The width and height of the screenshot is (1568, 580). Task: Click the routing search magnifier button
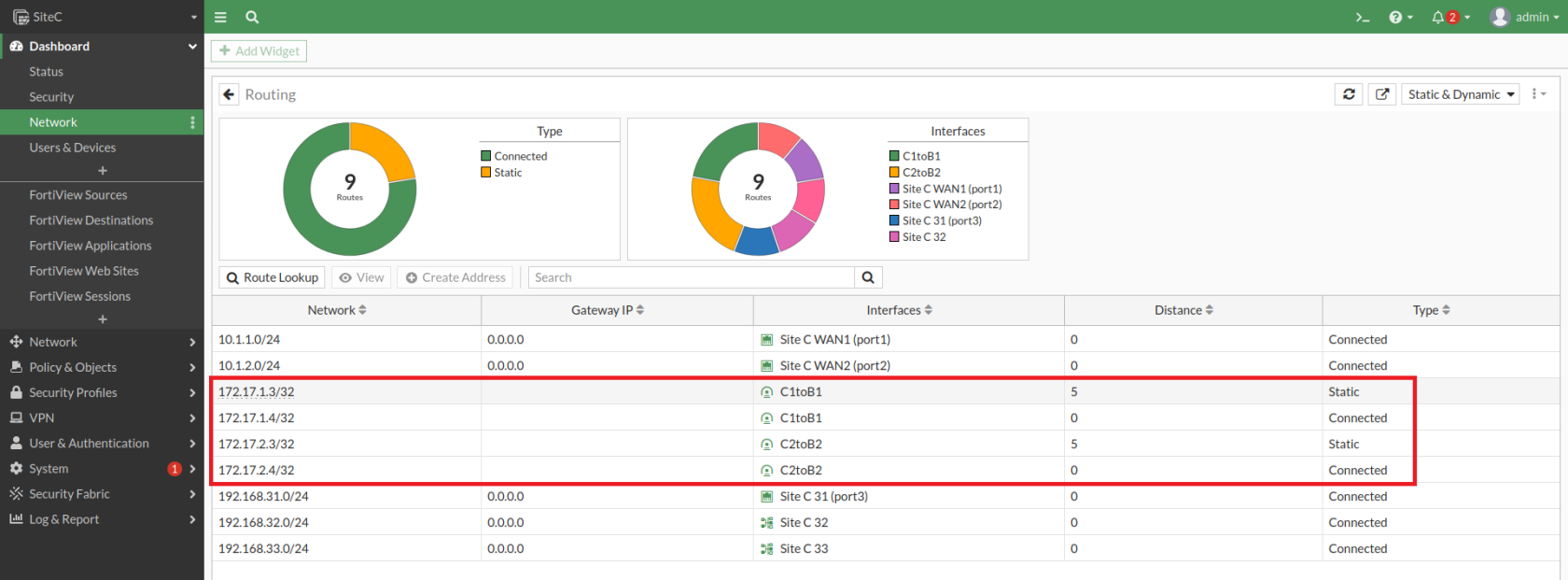(x=868, y=277)
